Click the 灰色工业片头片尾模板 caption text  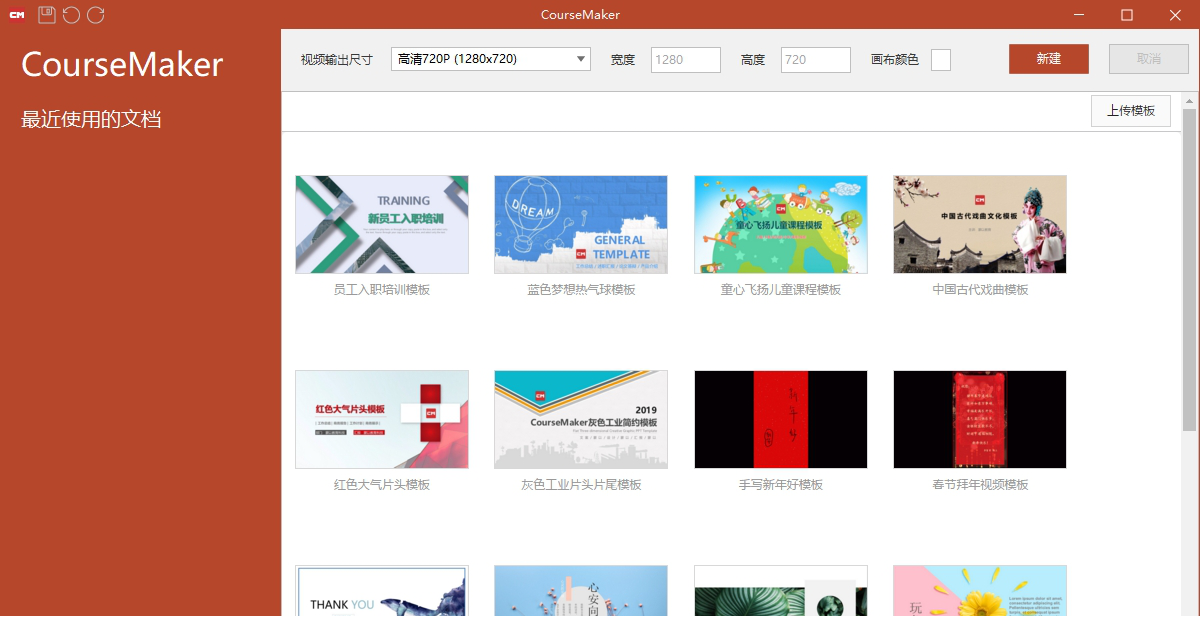click(581, 485)
